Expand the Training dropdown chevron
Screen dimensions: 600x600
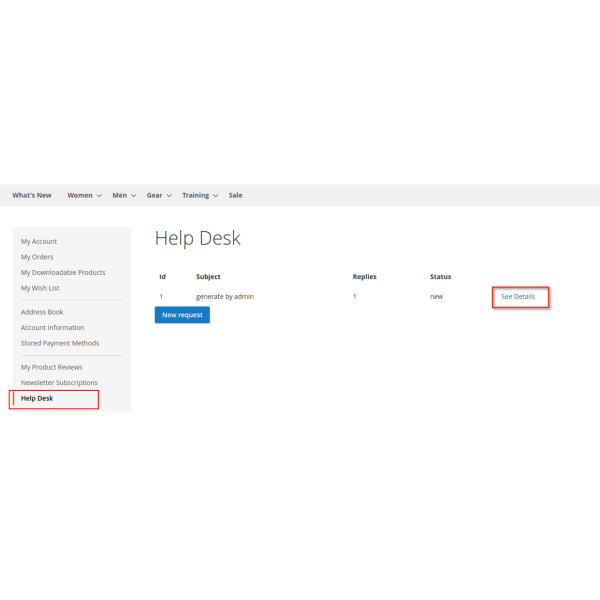tap(217, 196)
